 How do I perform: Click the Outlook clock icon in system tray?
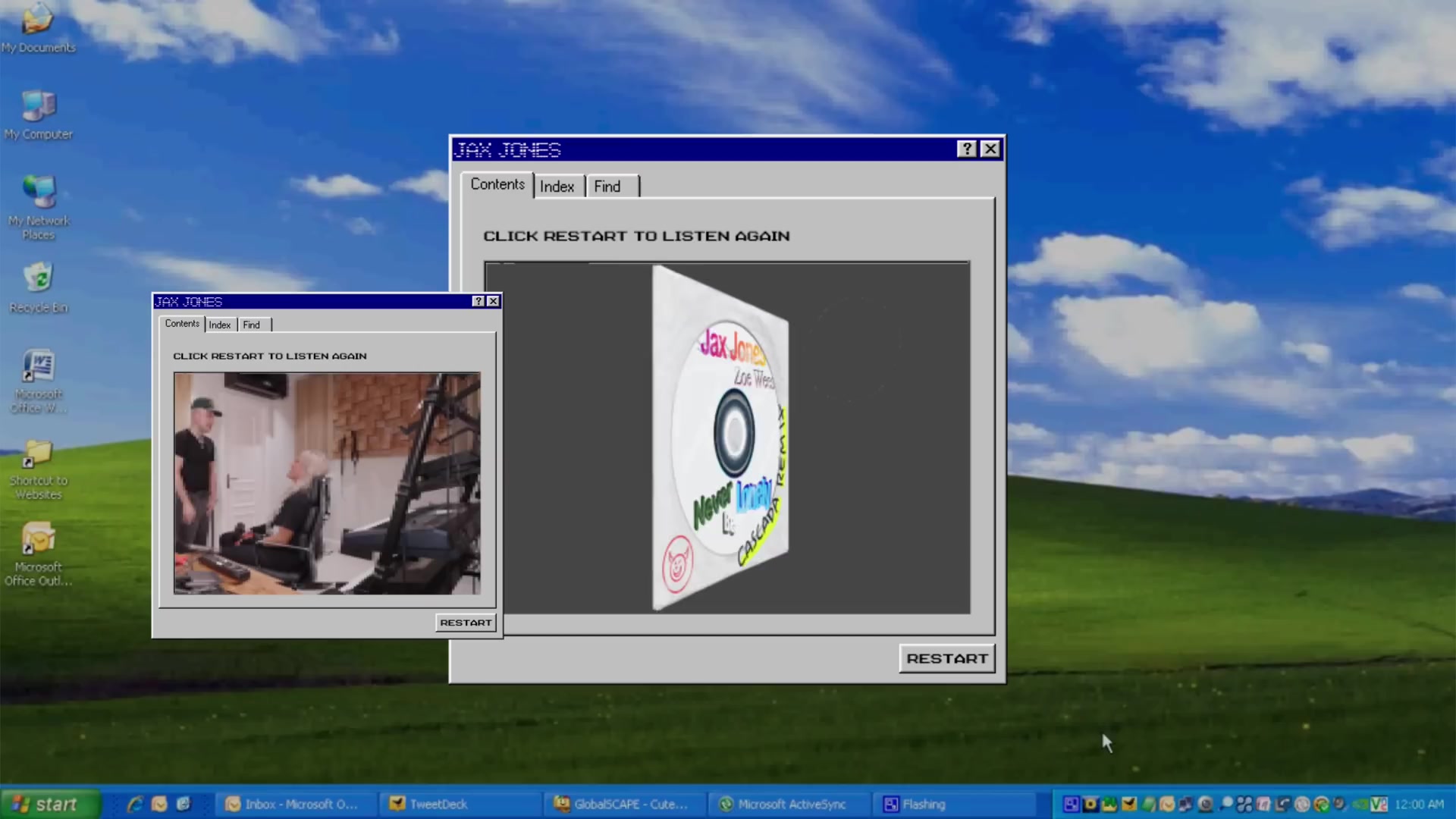(1167, 804)
